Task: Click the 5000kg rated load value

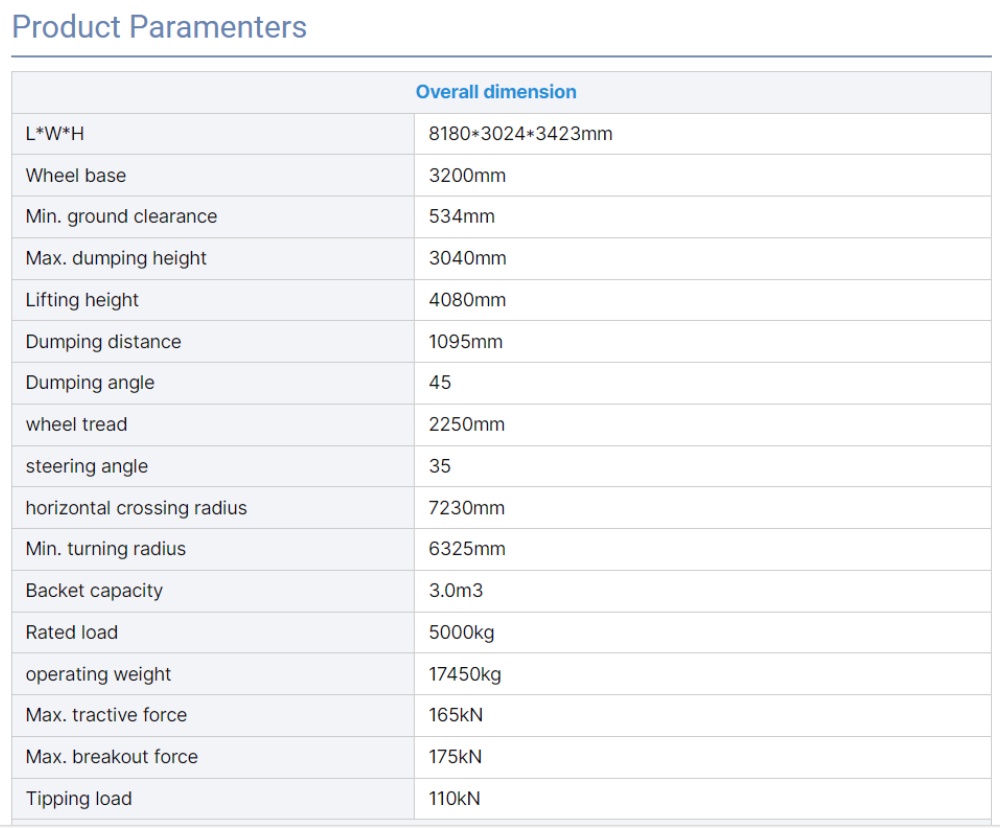Action: (x=461, y=633)
